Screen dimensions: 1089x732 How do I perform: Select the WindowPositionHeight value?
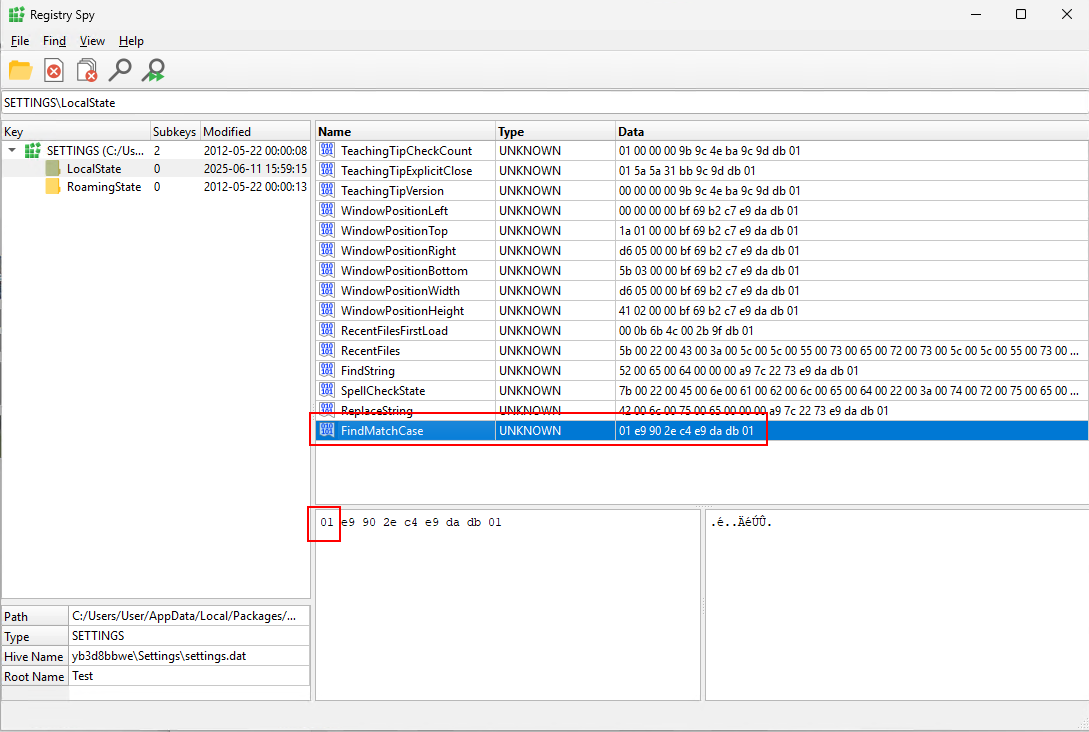point(402,311)
